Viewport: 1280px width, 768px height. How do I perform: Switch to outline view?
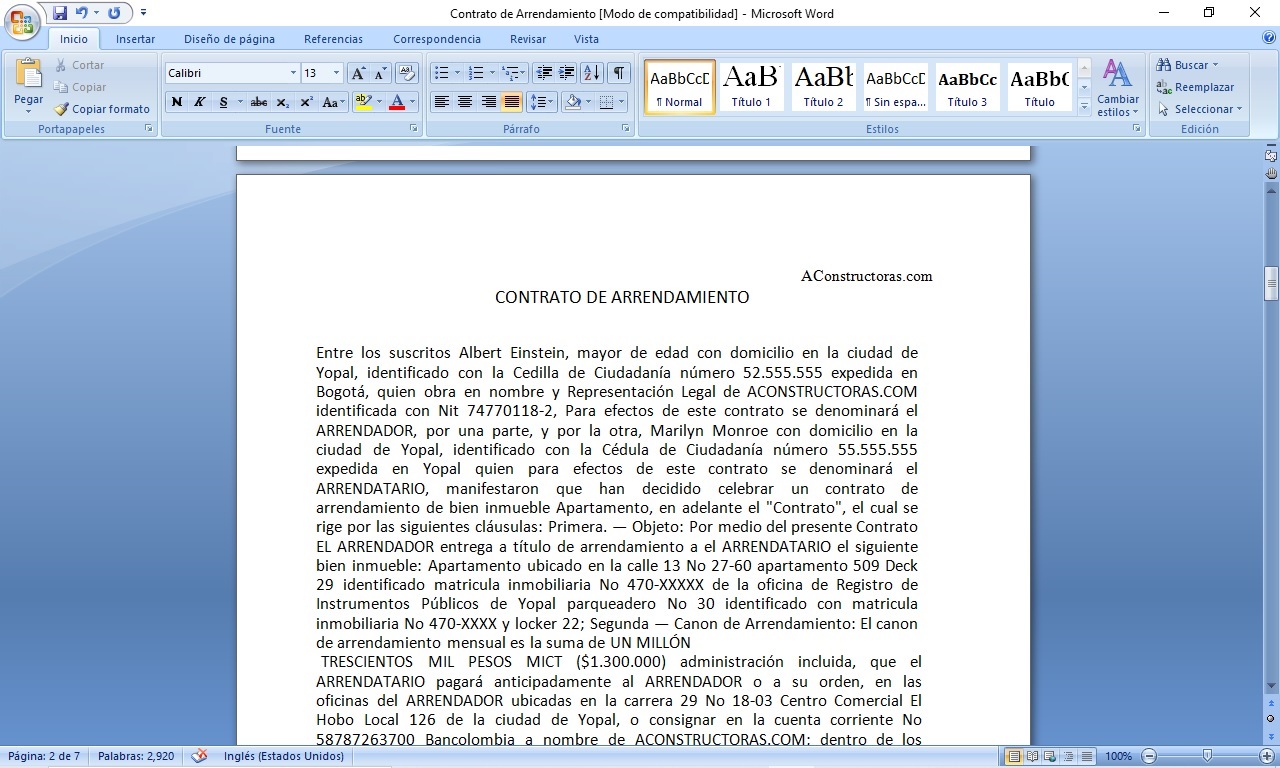click(x=1068, y=756)
